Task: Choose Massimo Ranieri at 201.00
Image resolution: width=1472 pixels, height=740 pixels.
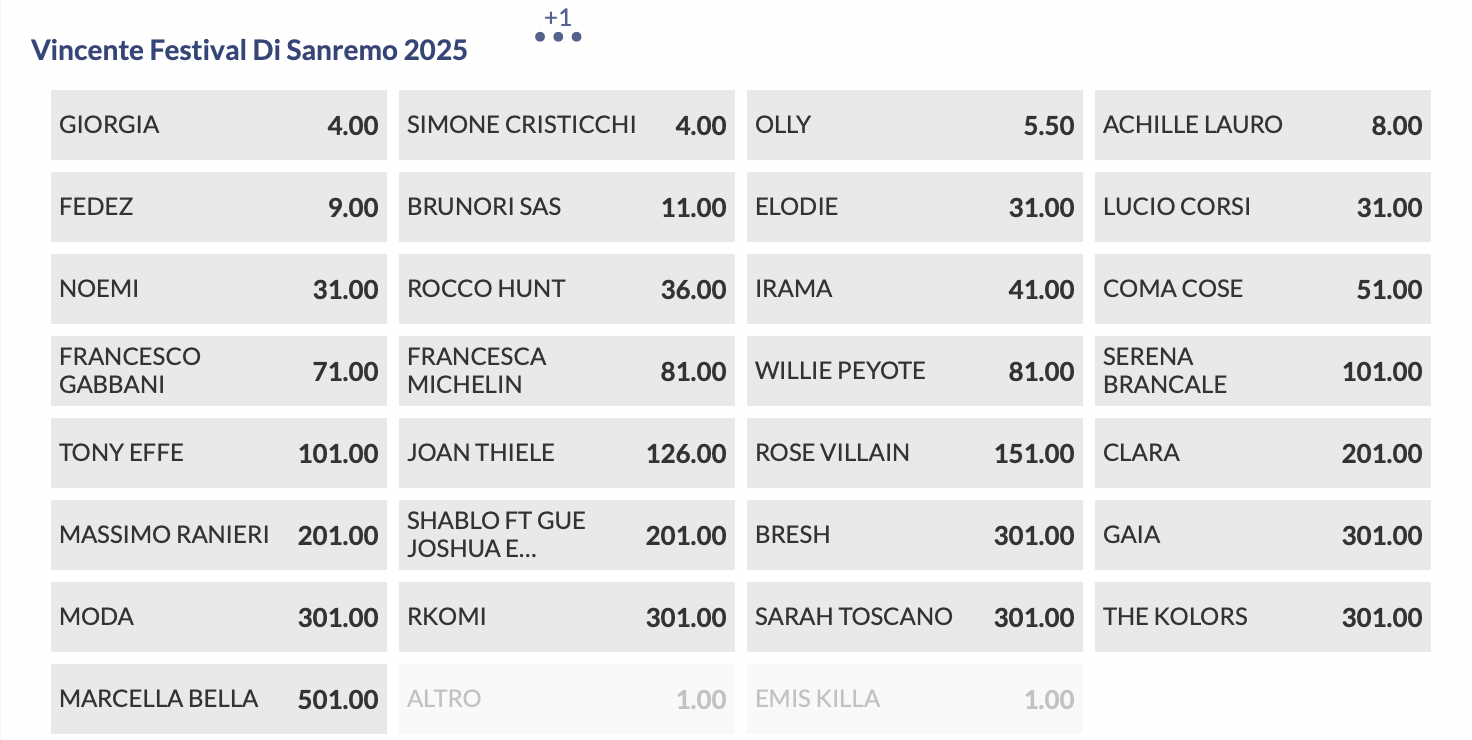Action: [x=218, y=535]
